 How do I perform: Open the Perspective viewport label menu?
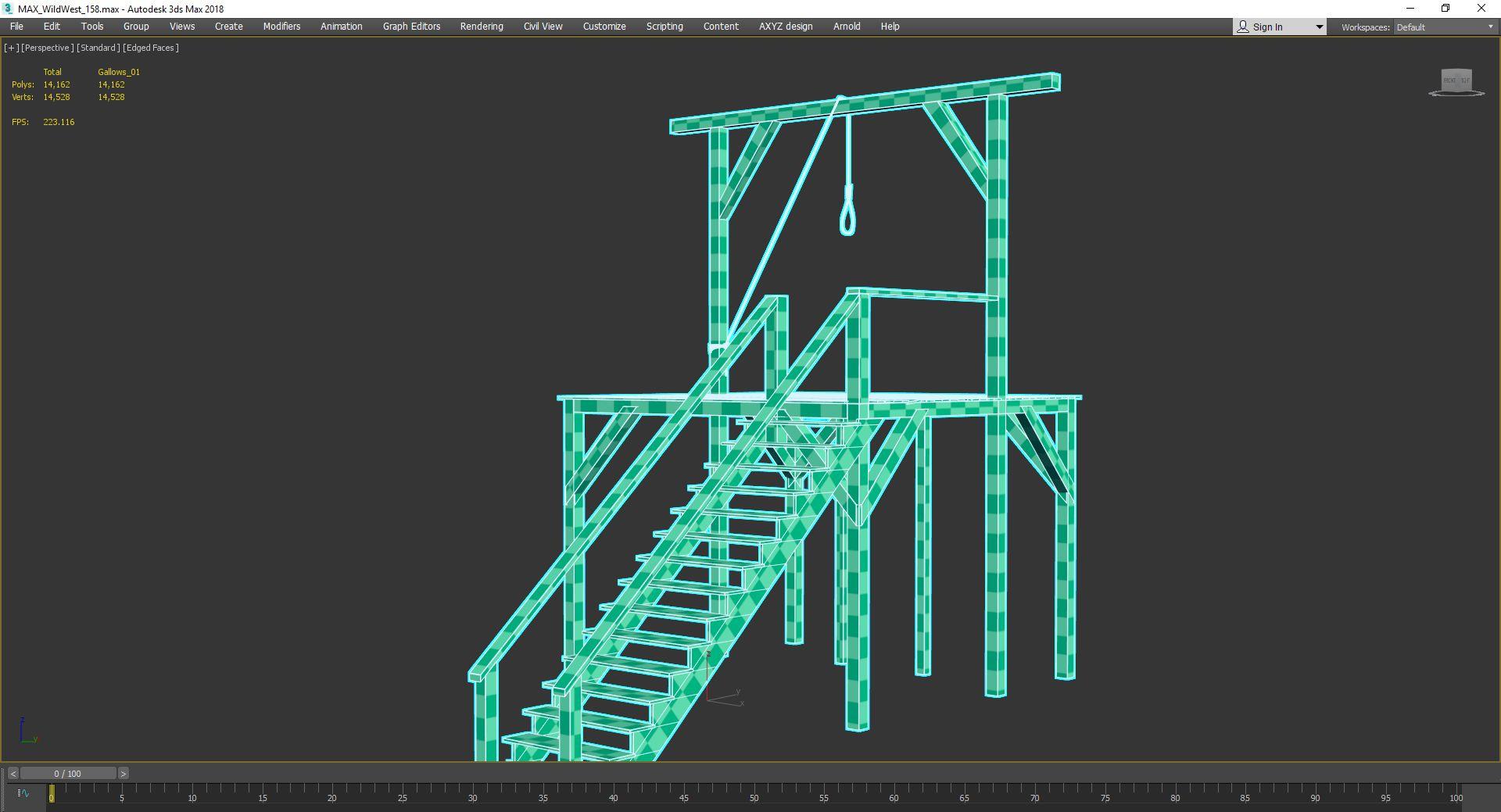pos(47,48)
